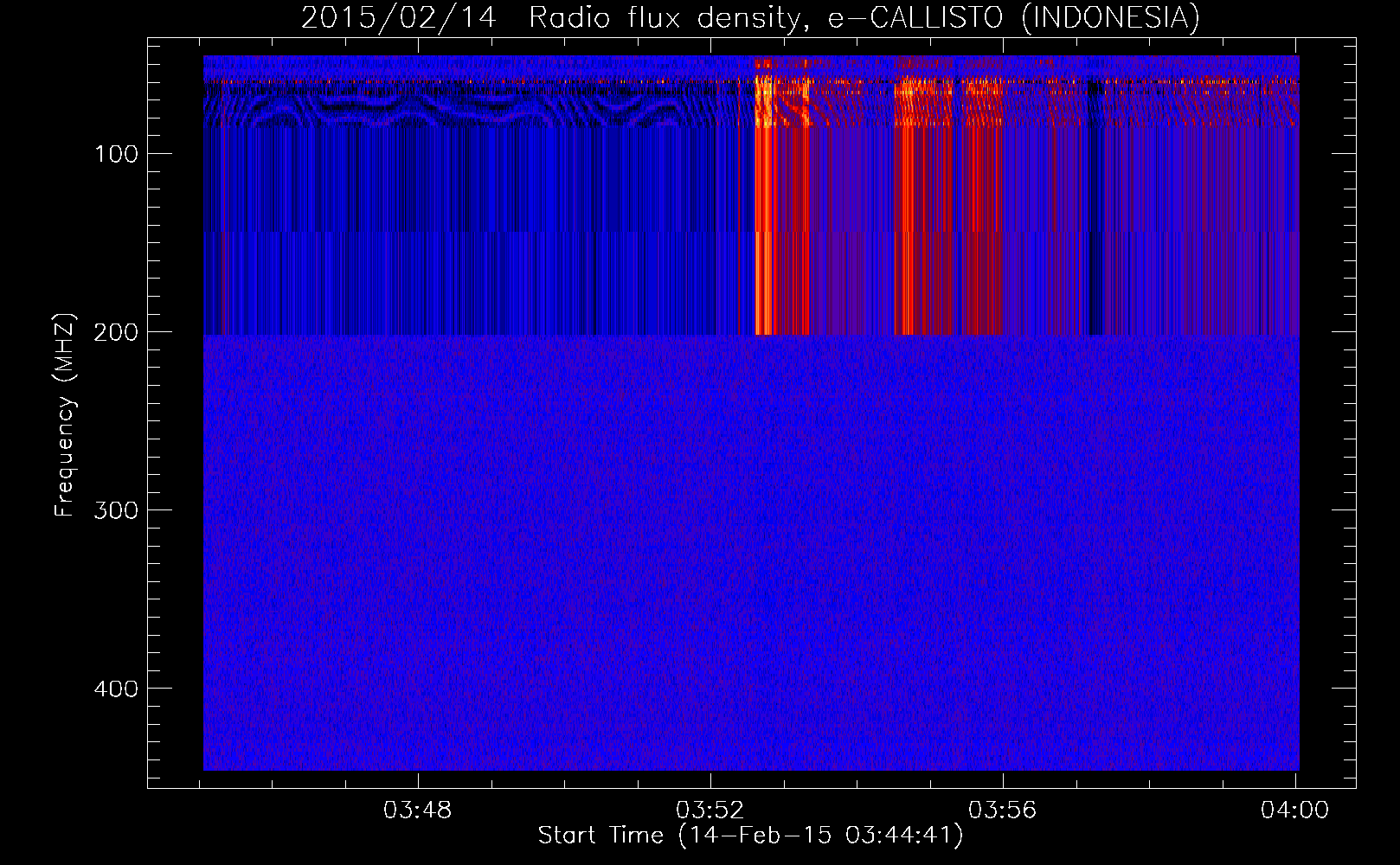
Task: Click the 03:48 time tick label
Action: pos(418,810)
